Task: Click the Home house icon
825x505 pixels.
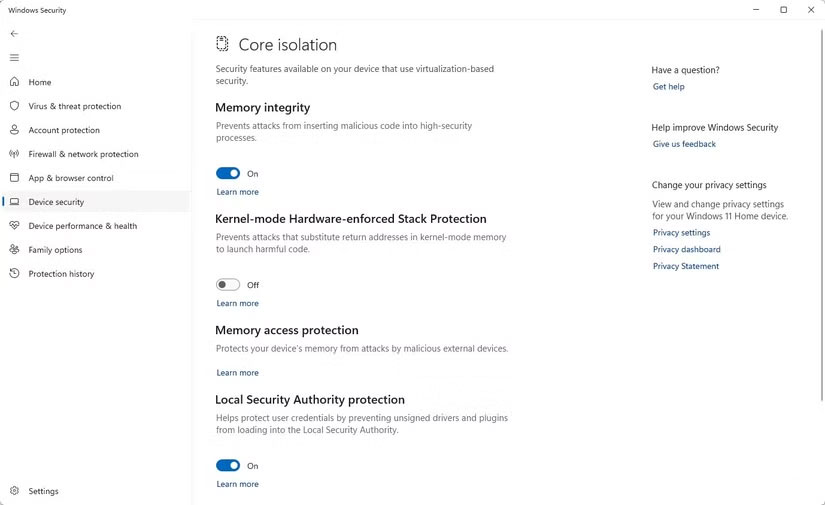Action: click(x=14, y=82)
